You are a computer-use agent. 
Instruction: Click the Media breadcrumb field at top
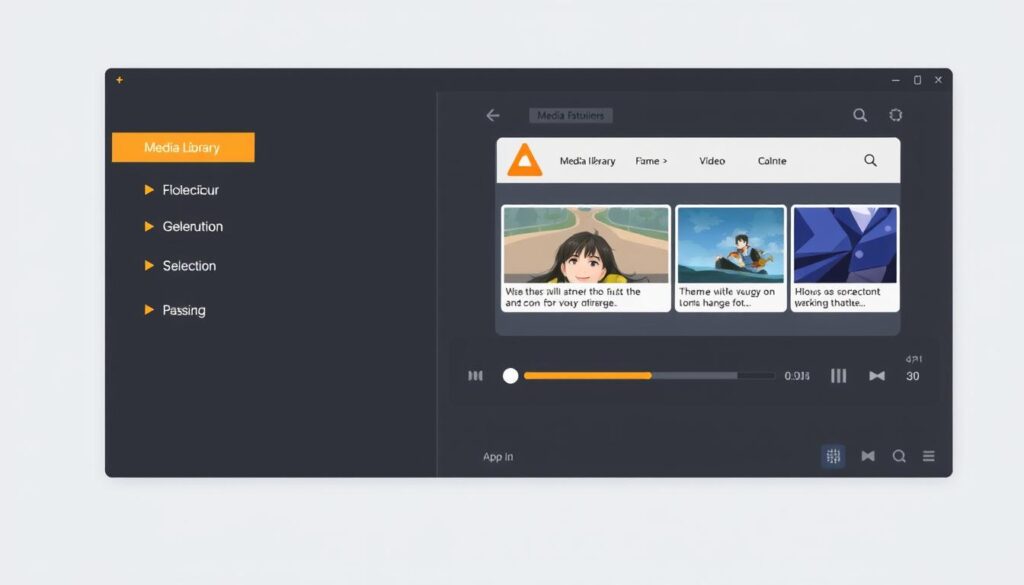[571, 116]
